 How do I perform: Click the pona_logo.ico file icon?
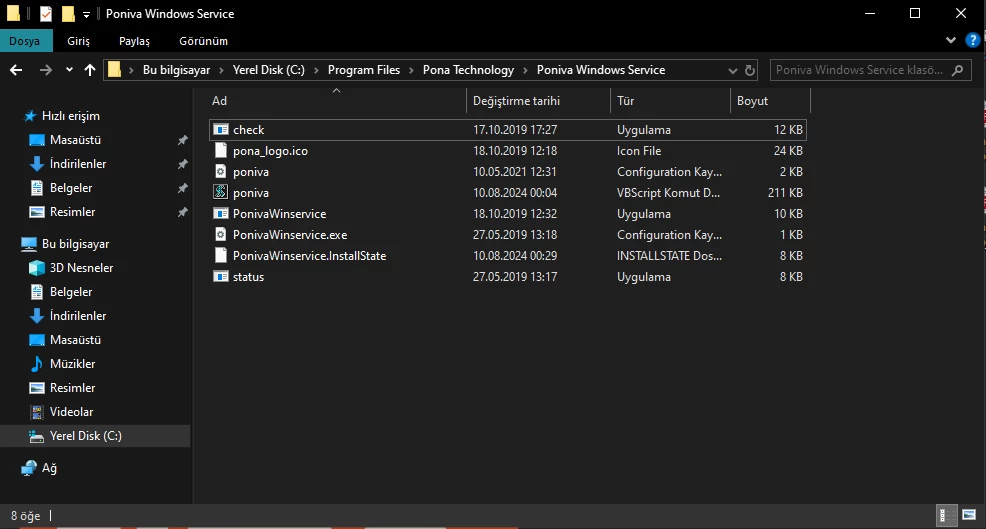point(221,150)
